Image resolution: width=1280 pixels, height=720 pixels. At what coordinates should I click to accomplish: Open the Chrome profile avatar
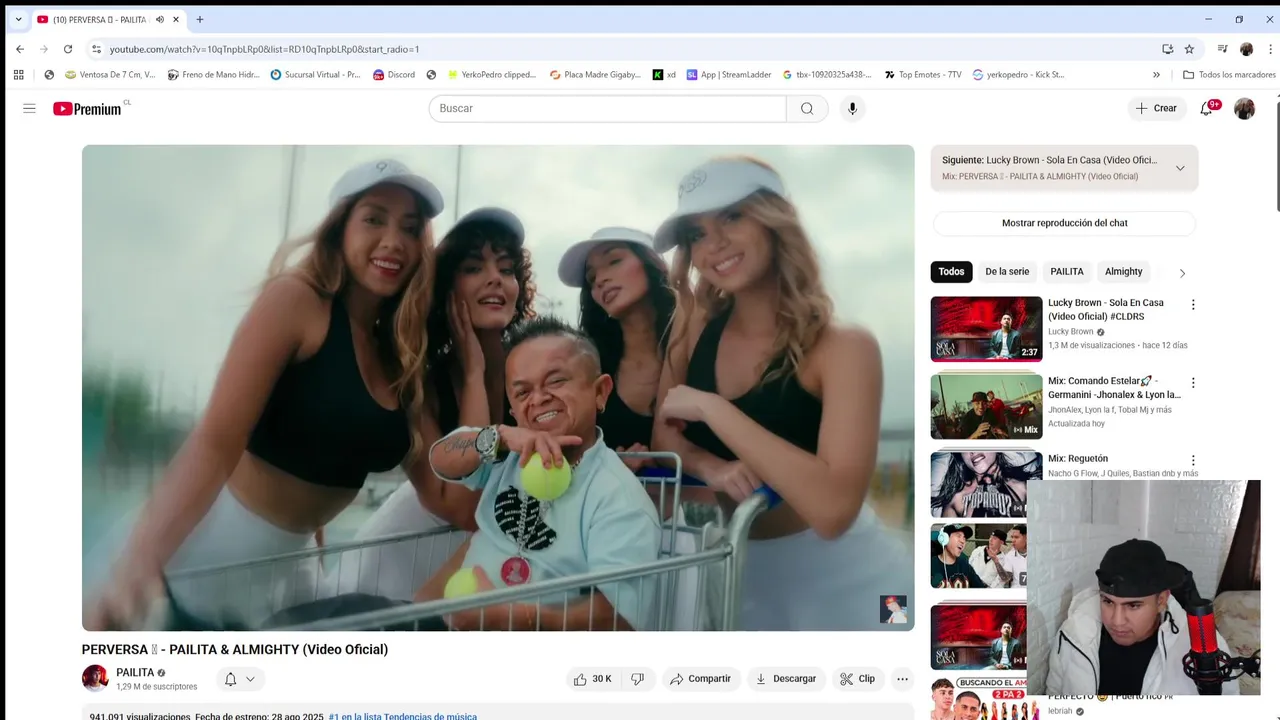(1246, 49)
